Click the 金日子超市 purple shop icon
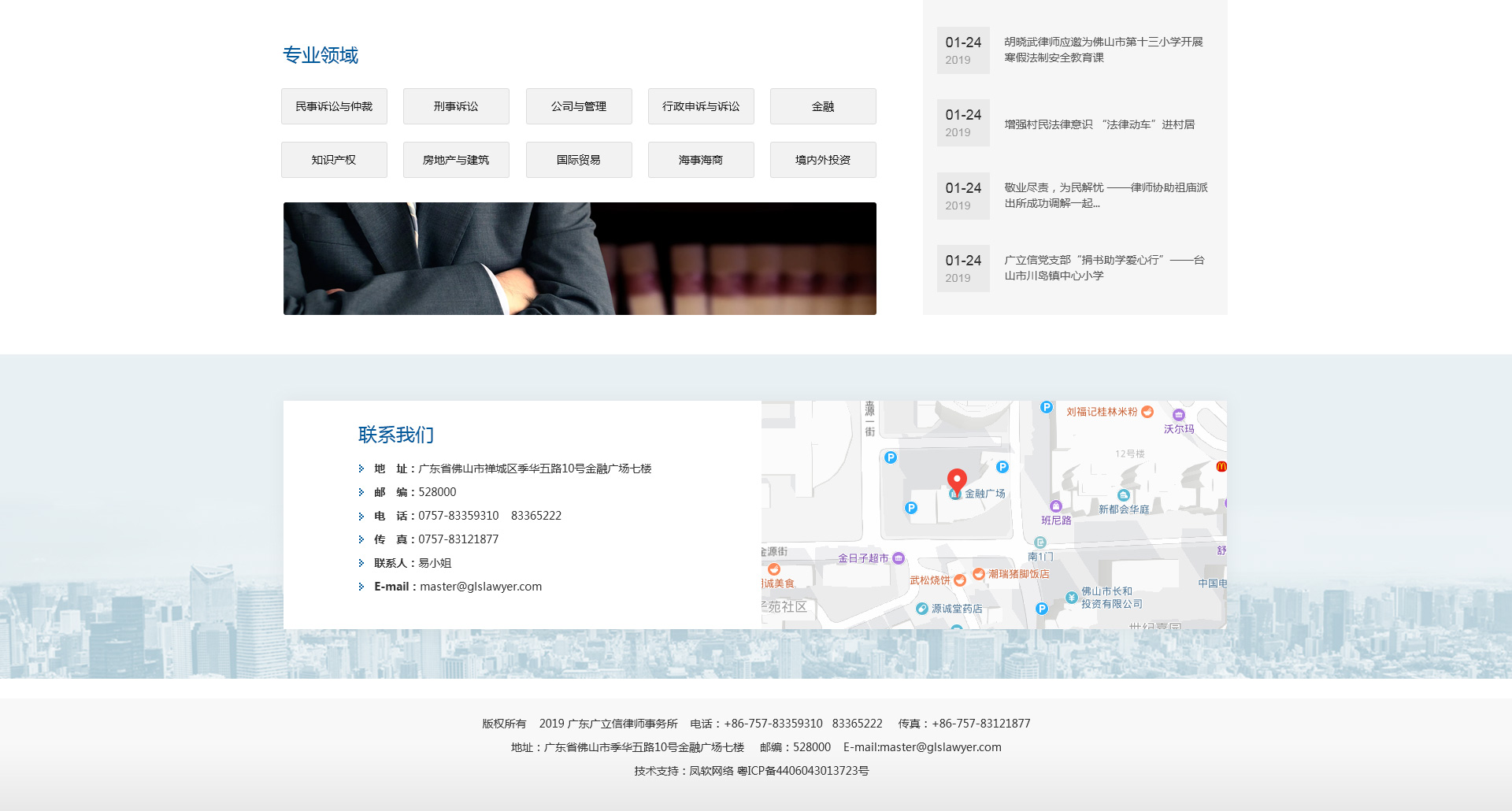 tap(899, 558)
